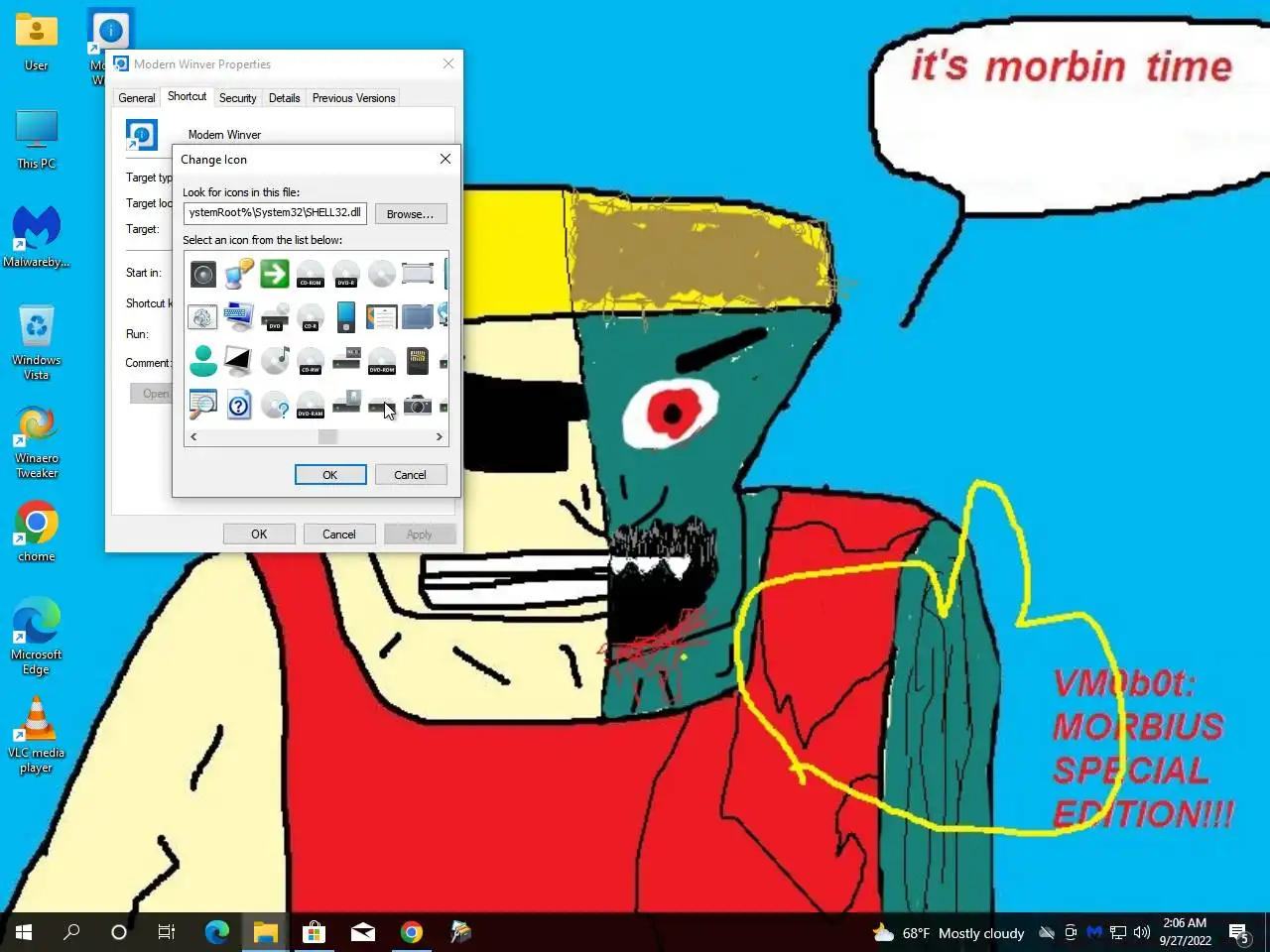Cancel the Change Icon dialog

point(410,475)
